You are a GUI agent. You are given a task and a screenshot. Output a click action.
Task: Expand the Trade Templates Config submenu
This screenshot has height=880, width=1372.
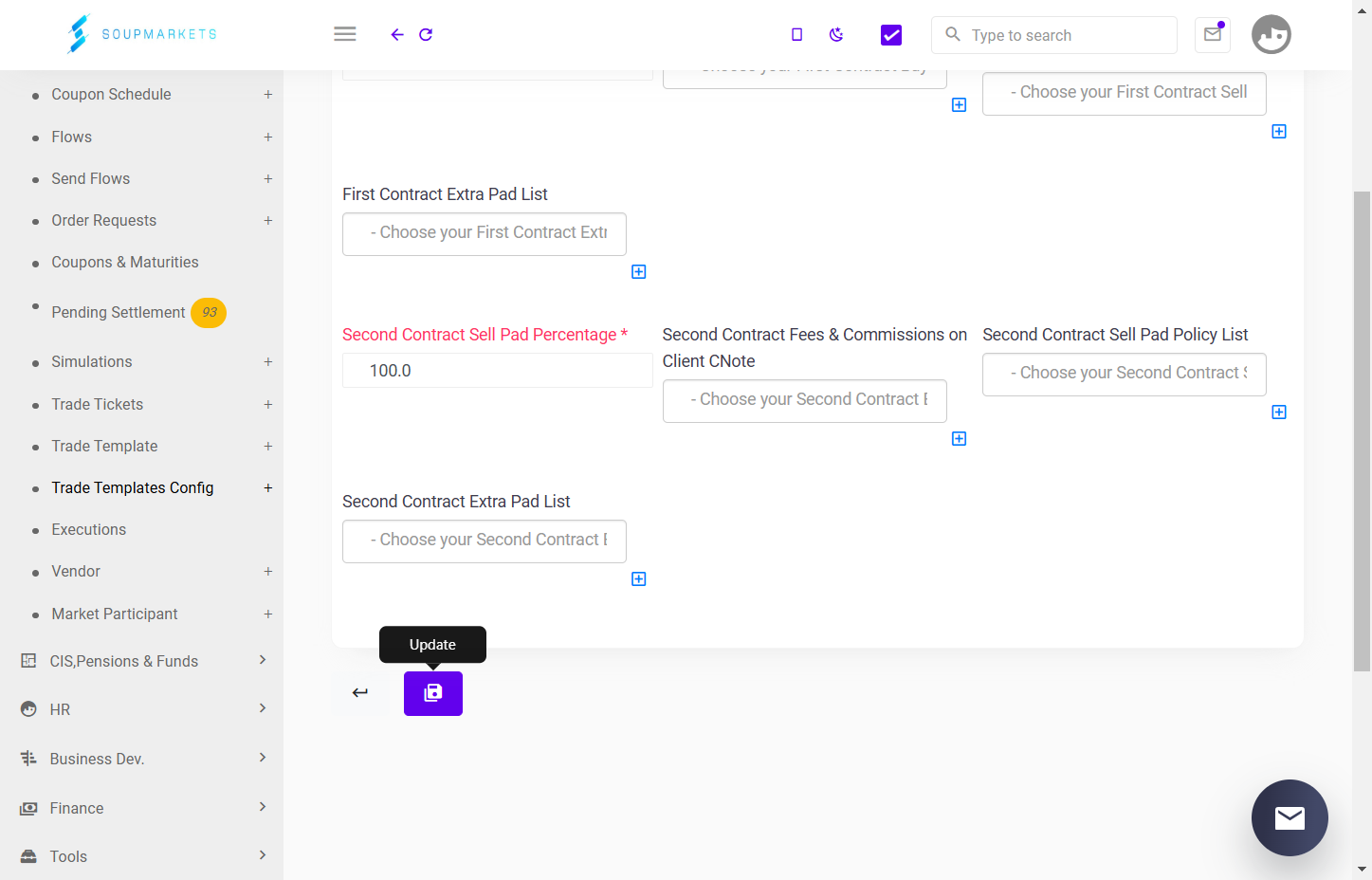(x=268, y=488)
